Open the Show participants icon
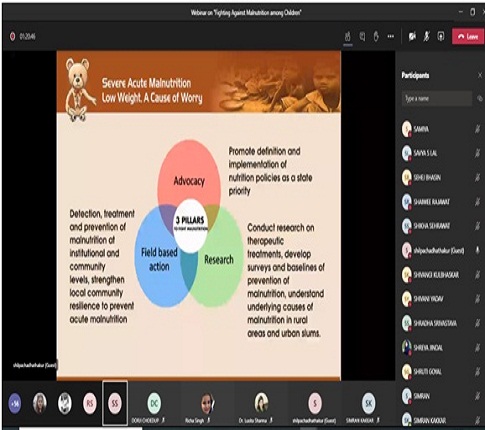485x430 pixels. click(348, 36)
